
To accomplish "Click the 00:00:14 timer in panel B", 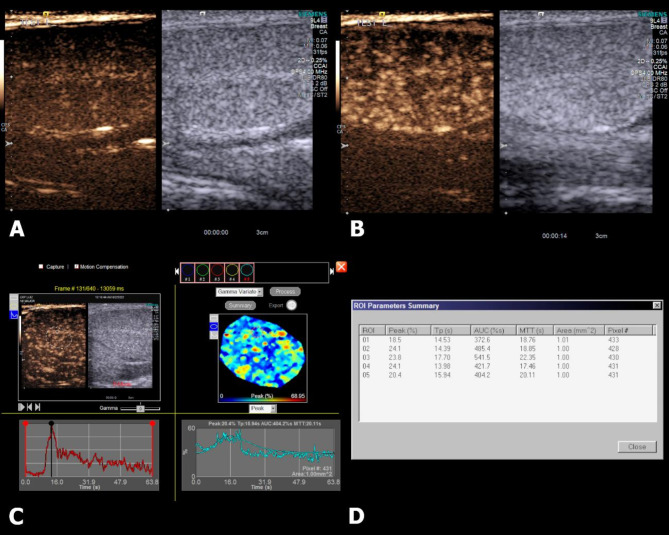I will [x=555, y=236].
